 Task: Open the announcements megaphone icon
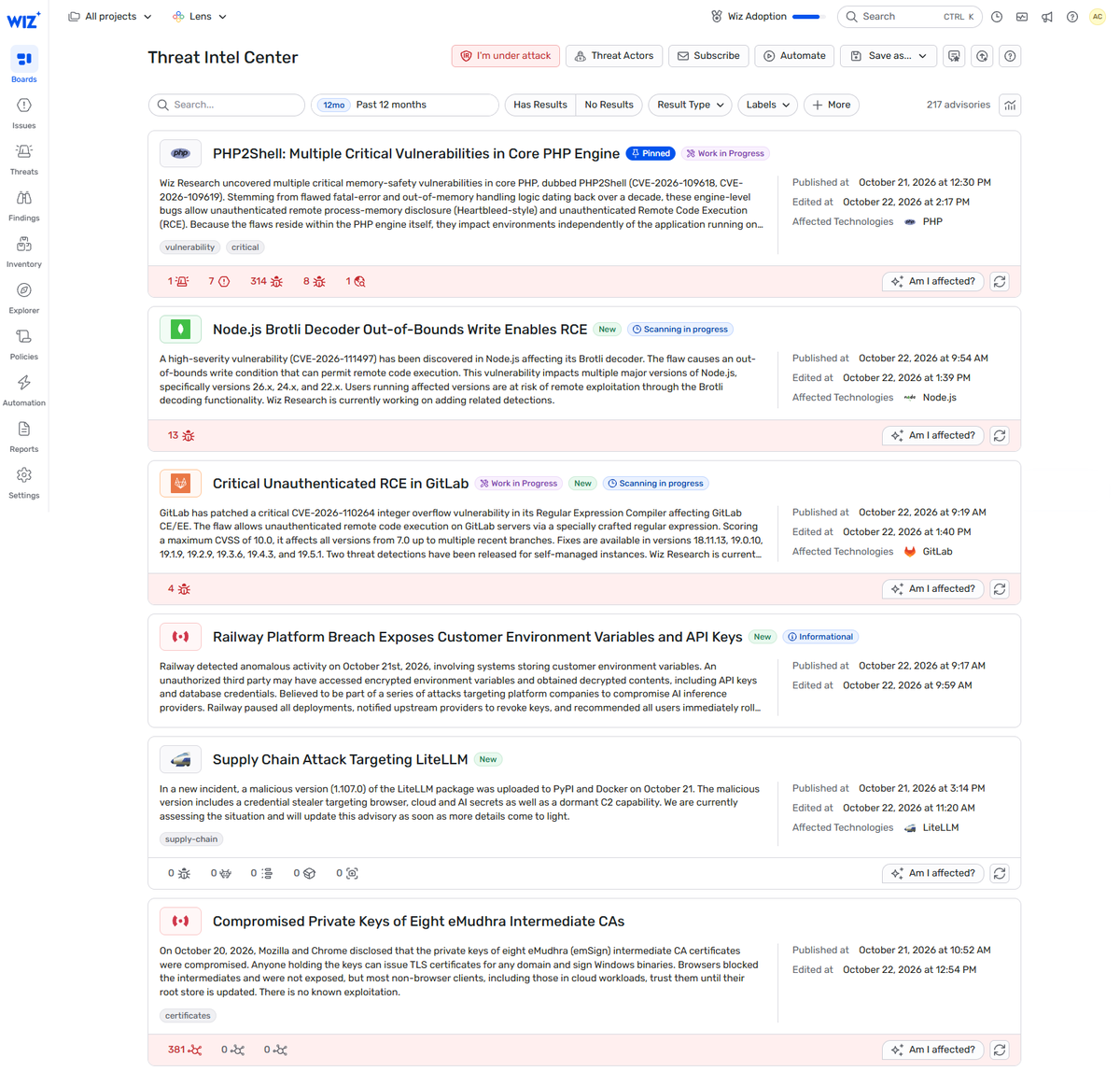[1047, 17]
